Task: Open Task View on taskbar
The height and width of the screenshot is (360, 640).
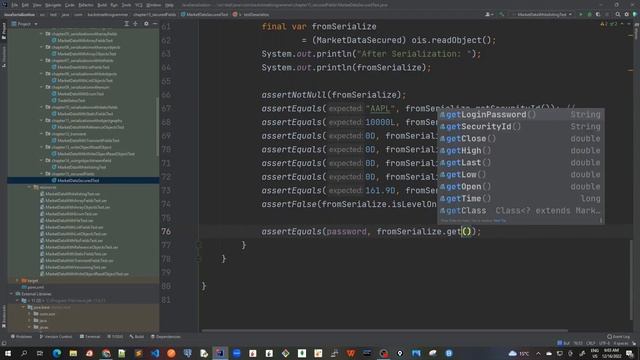Action: [40, 353]
